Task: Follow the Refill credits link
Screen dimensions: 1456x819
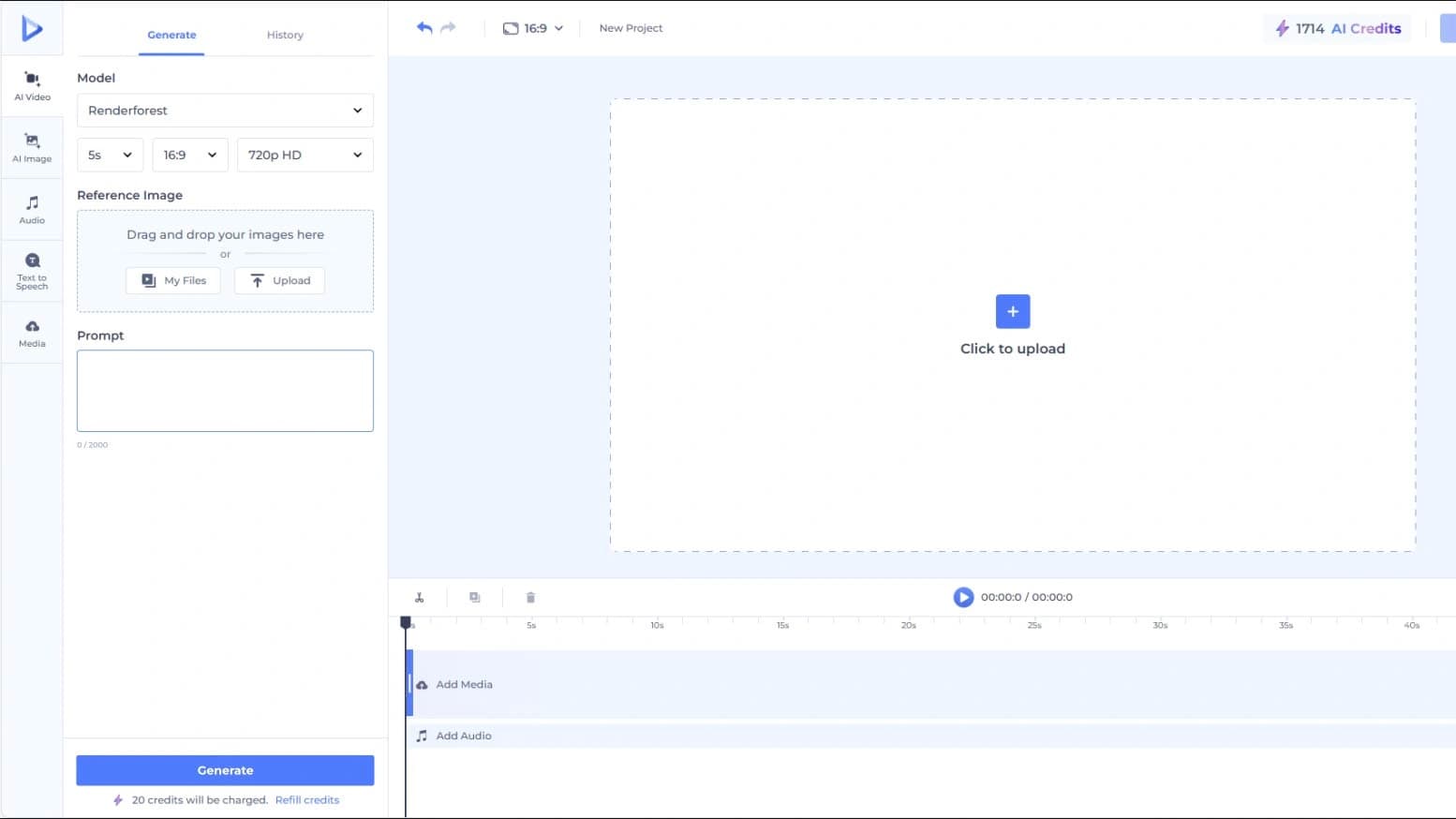Action: point(307,800)
